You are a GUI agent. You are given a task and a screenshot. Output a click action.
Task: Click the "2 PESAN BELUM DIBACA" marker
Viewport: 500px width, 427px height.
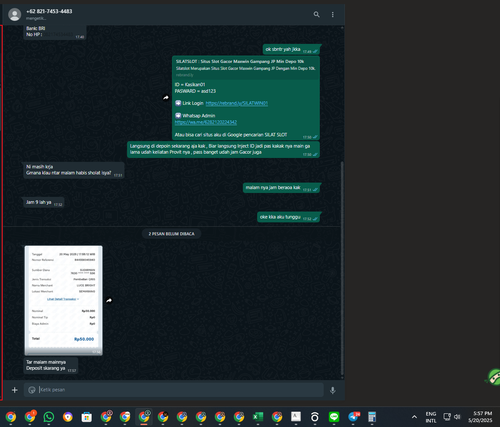(x=171, y=234)
